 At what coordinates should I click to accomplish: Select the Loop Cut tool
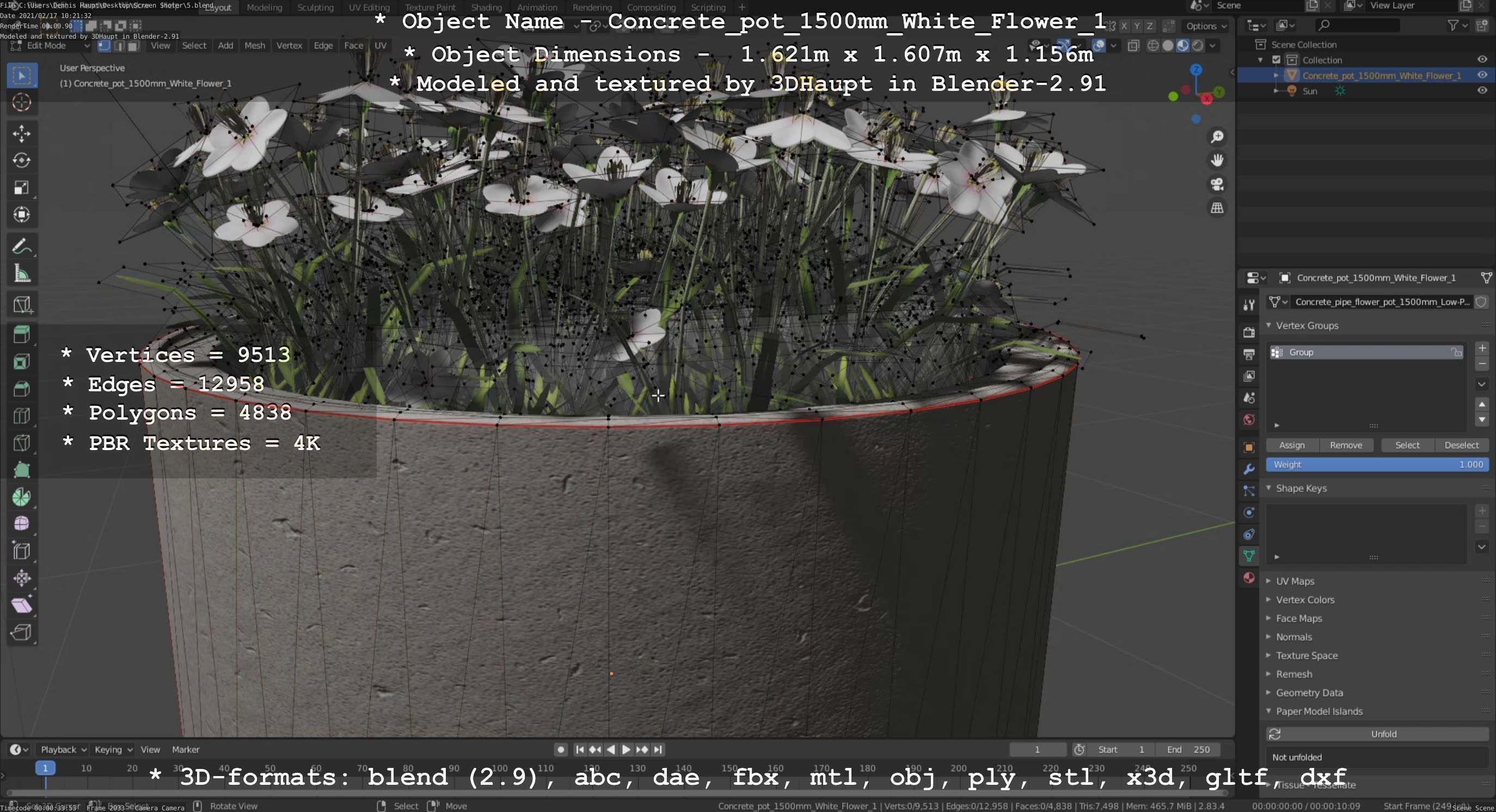click(22, 416)
